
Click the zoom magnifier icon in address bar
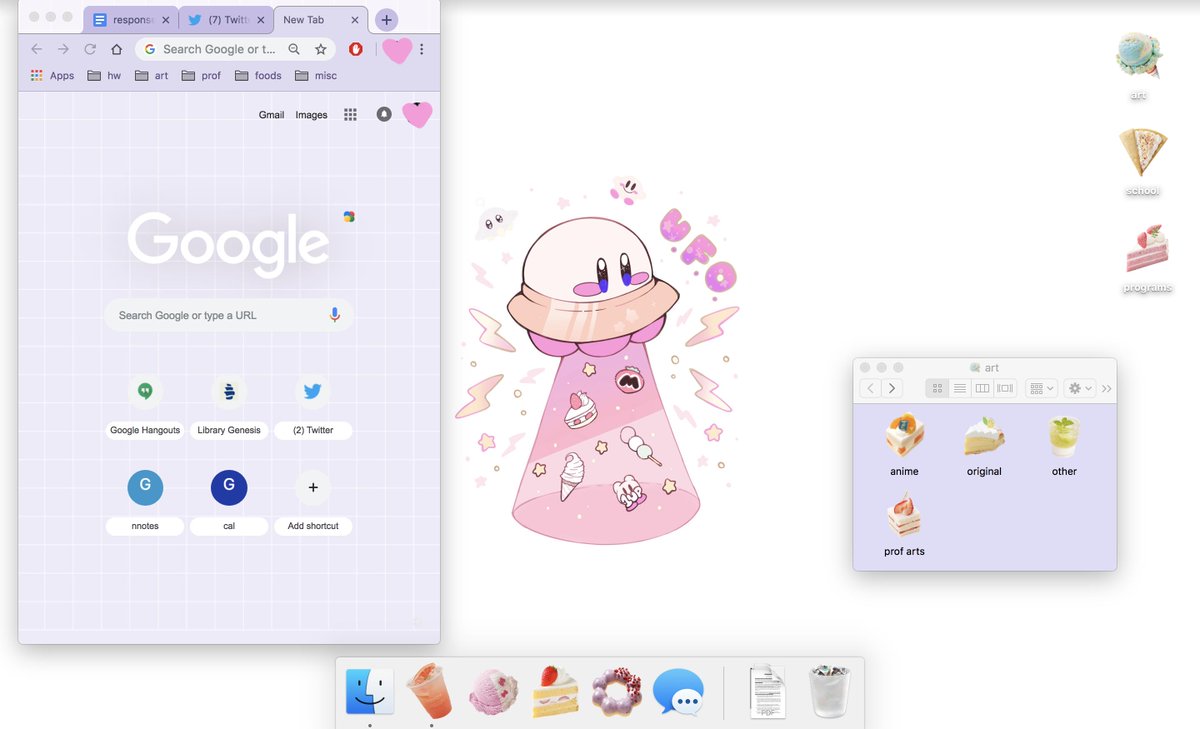[x=294, y=49]
